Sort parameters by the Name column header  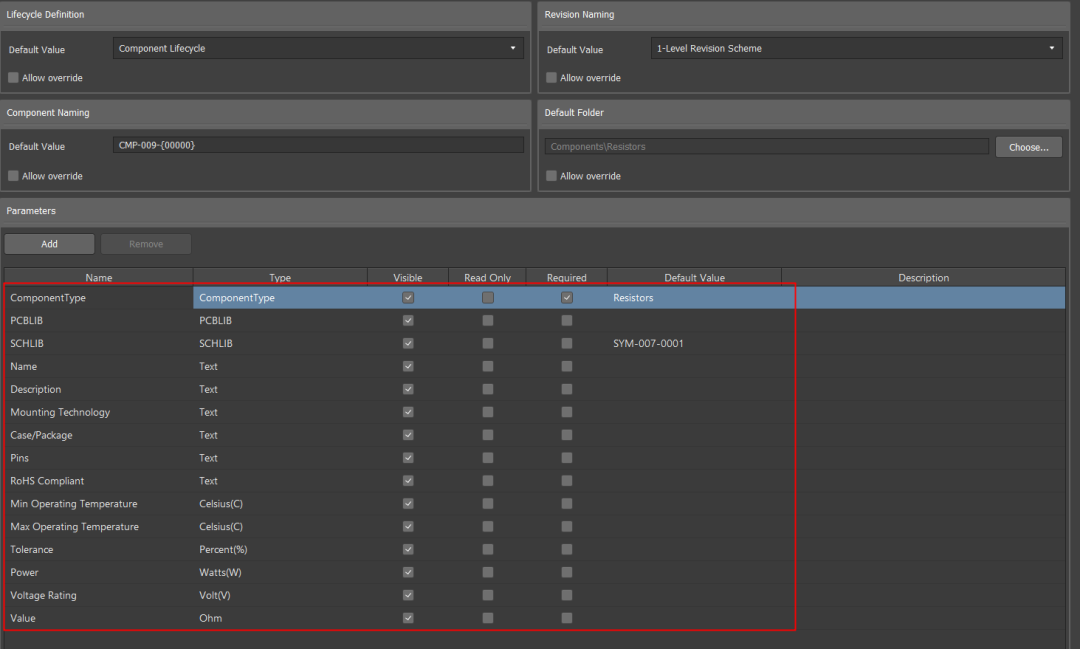(98, 278)
